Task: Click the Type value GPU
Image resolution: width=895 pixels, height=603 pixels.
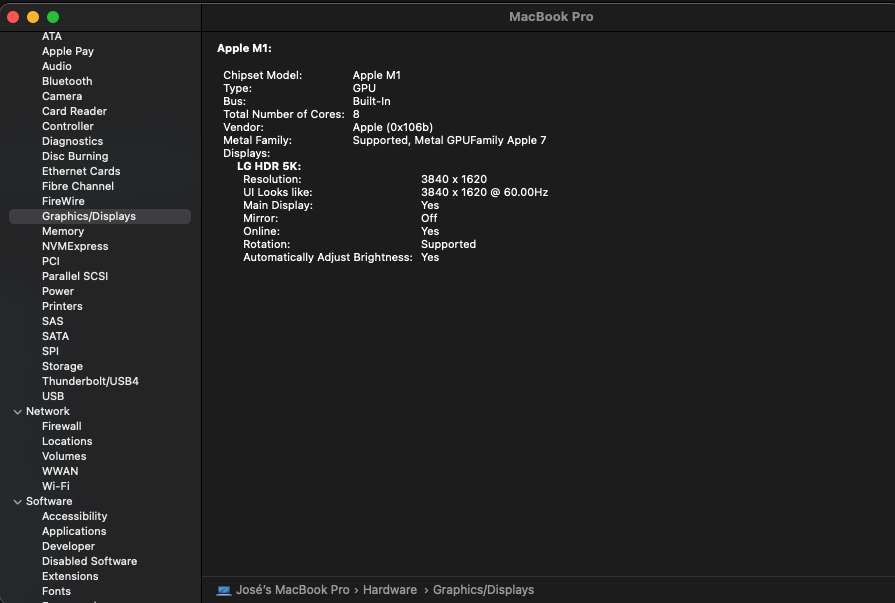Action: (364, 88)
